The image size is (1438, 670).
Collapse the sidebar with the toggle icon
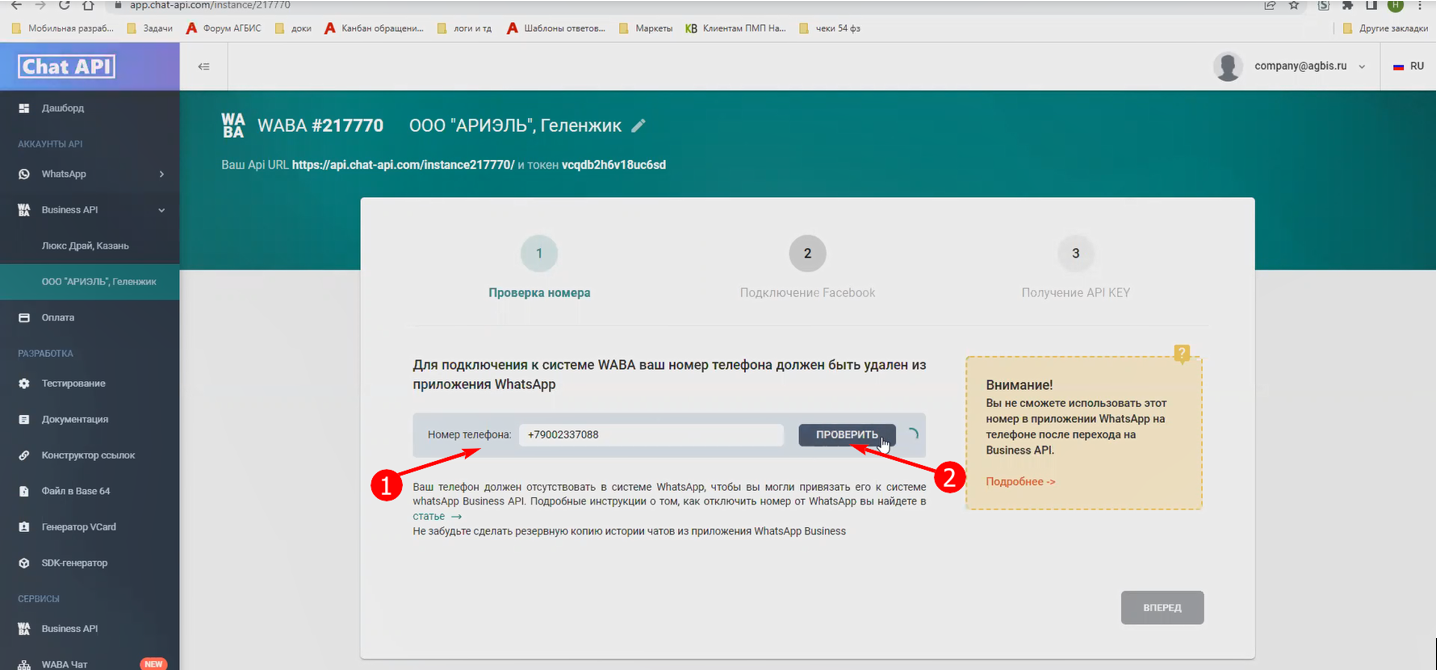(x=204, y=67)
